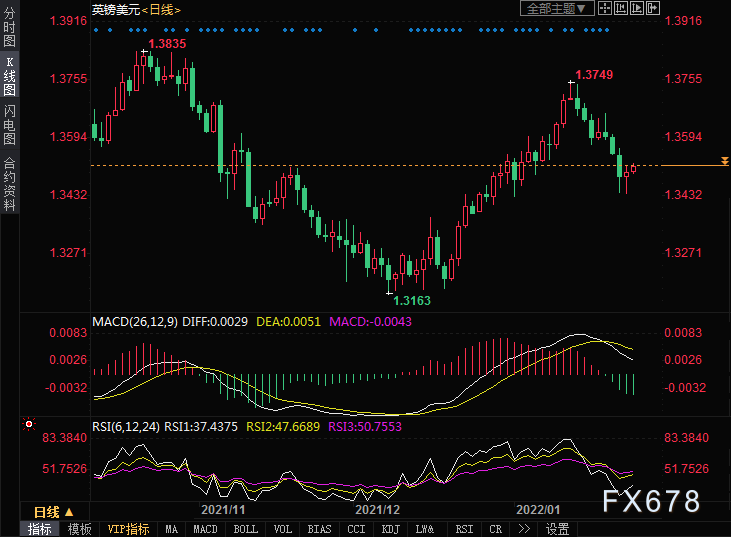Screen dimensions: 731x537
Task: Click the 设置 settings button
Action: point(558,529)
